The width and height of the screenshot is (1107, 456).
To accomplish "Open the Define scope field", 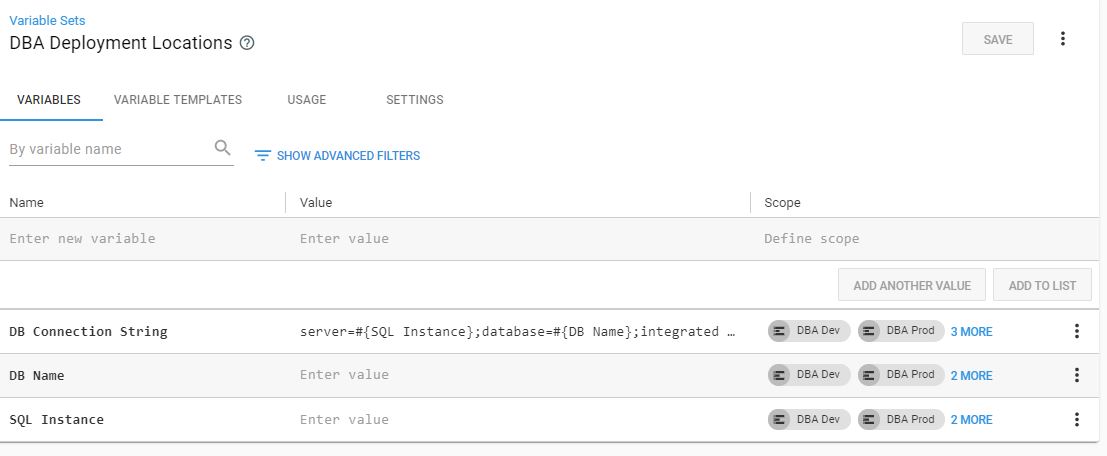I will [x=925, y=239].
